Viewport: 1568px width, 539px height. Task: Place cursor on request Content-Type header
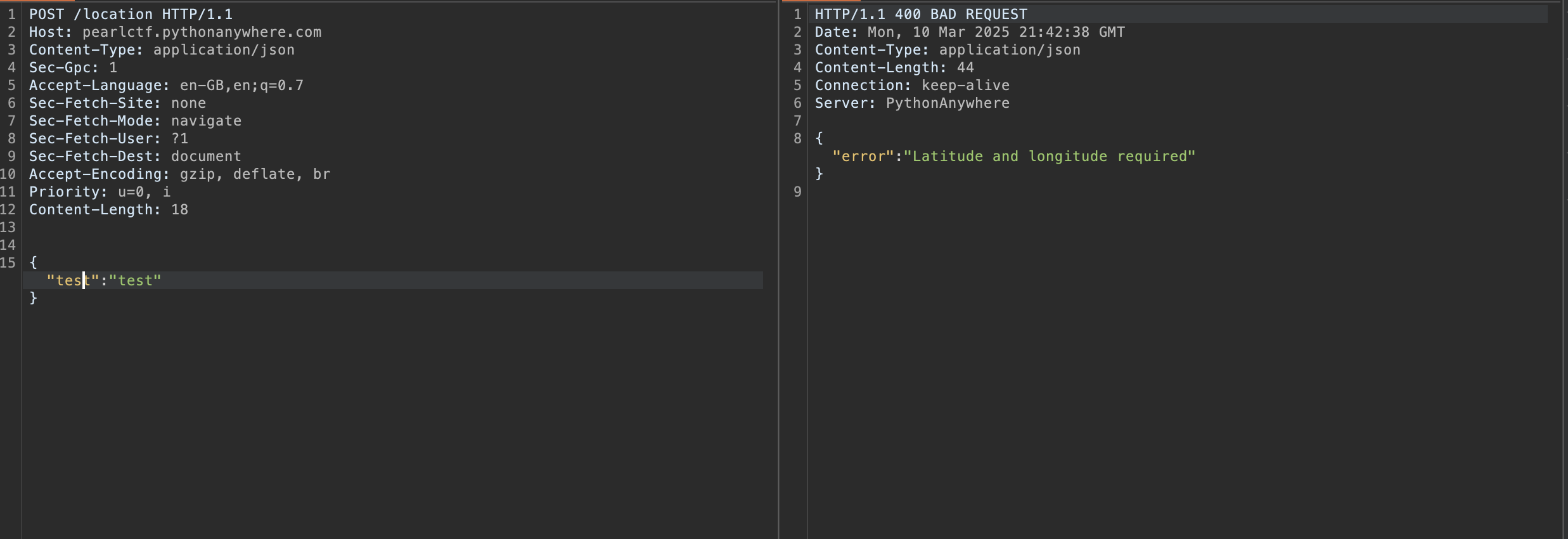86,49
